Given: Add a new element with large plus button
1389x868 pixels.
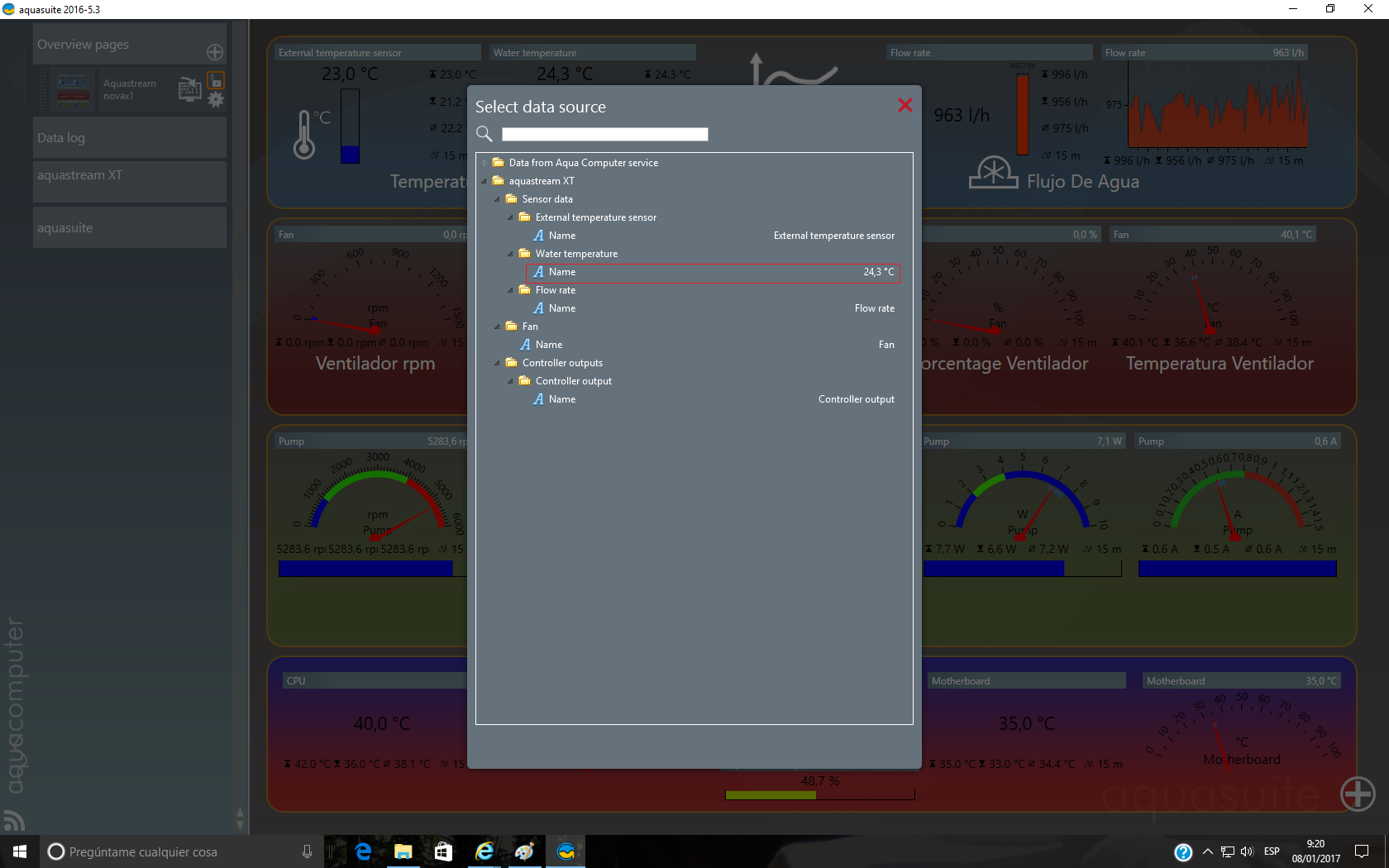Looking at the screenshot, I should 1358,794.
